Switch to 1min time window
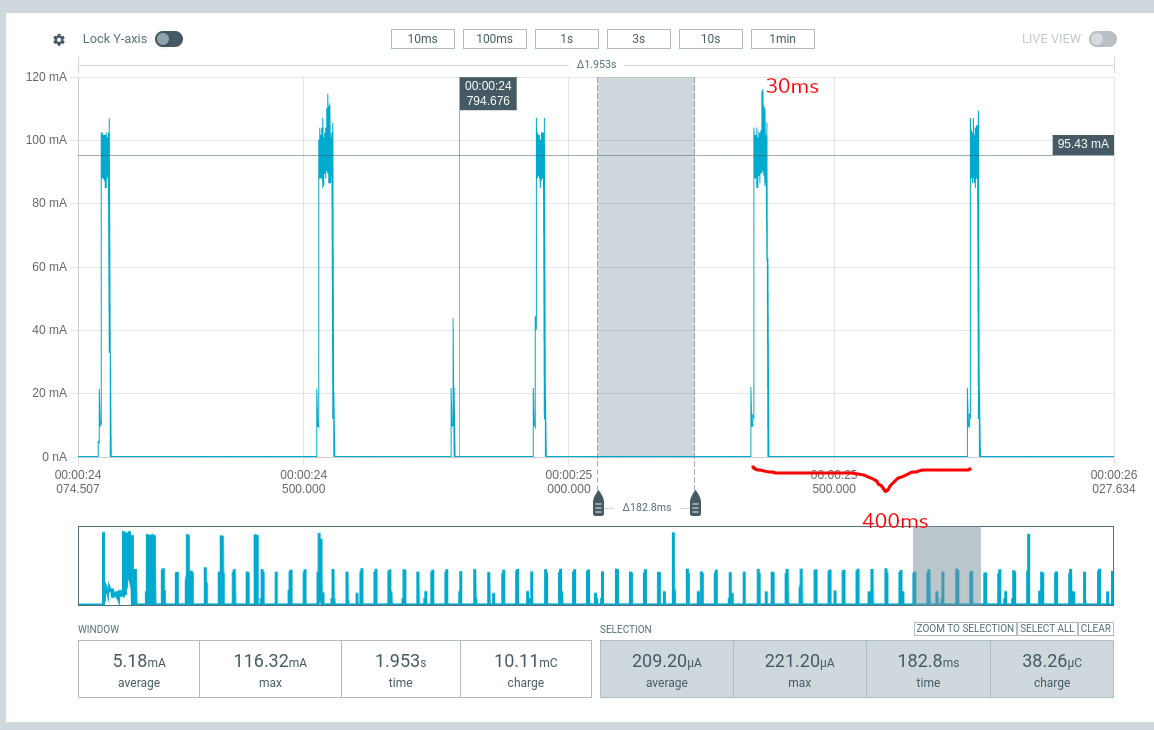Image resolution: width=1154 pixels, height=730 pixels. (783, 39)
